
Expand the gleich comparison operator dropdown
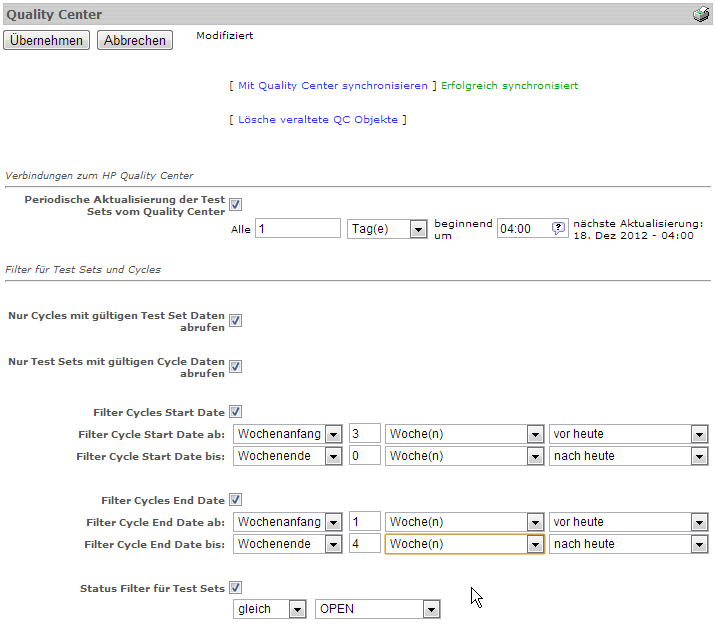tap(269, 609)
